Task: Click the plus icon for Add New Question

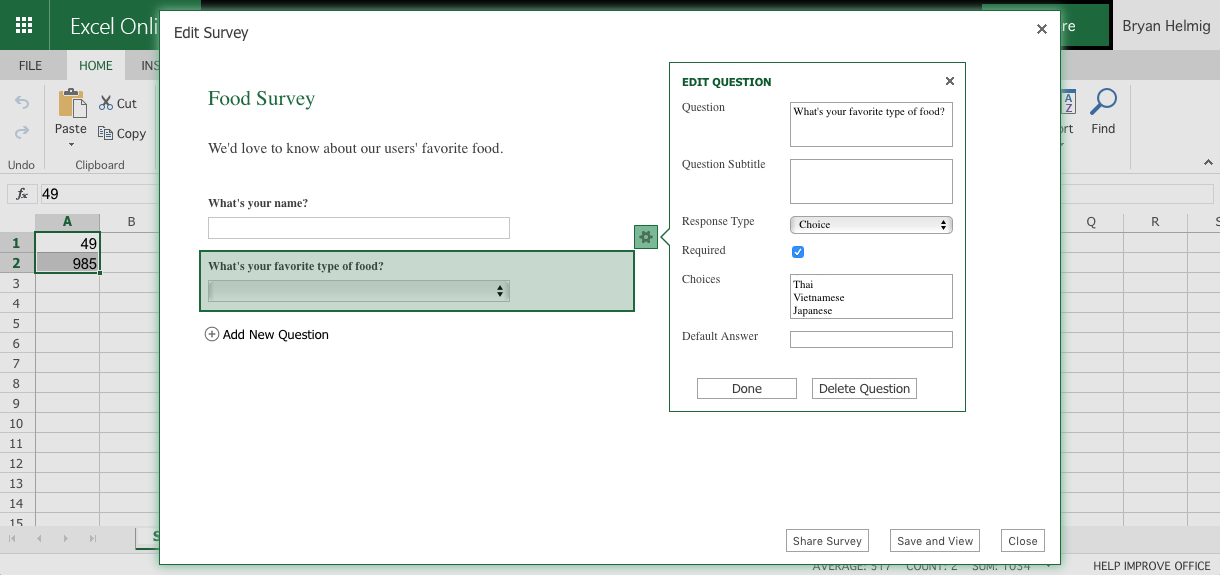Action: coord(212,335)
